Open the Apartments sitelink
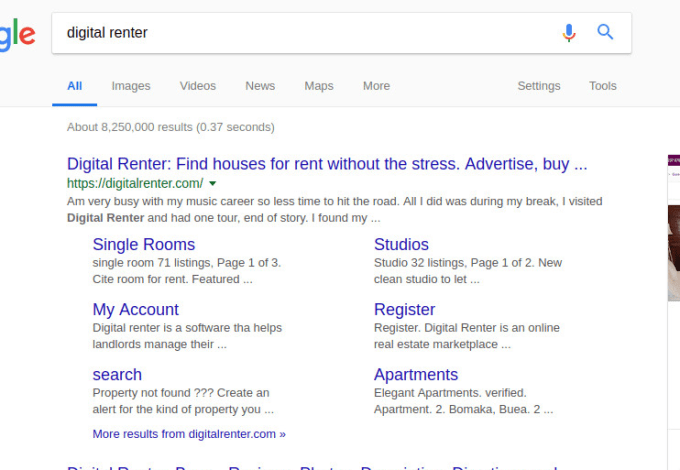The height and width of the screenshot is (470, 680). (x=416, y=375)
